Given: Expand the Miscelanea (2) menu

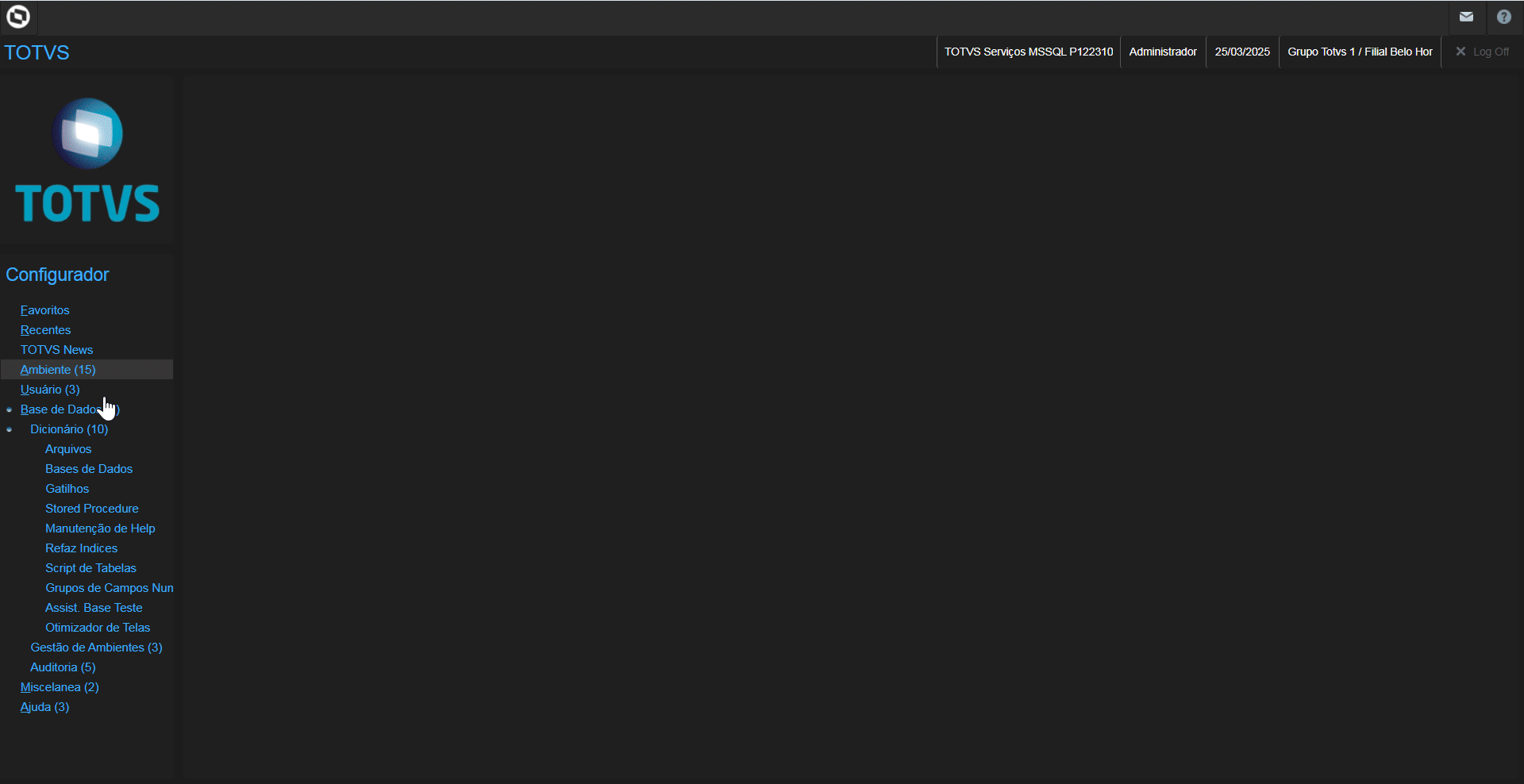Looking at the screenshot, I should click(60, 687).
